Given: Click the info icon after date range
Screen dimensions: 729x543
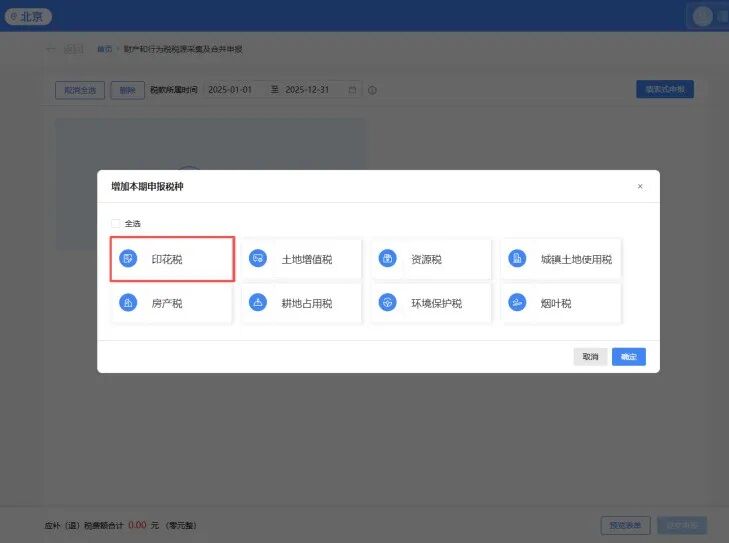Looking at the screenshot, I should click(x=372, y=90).
